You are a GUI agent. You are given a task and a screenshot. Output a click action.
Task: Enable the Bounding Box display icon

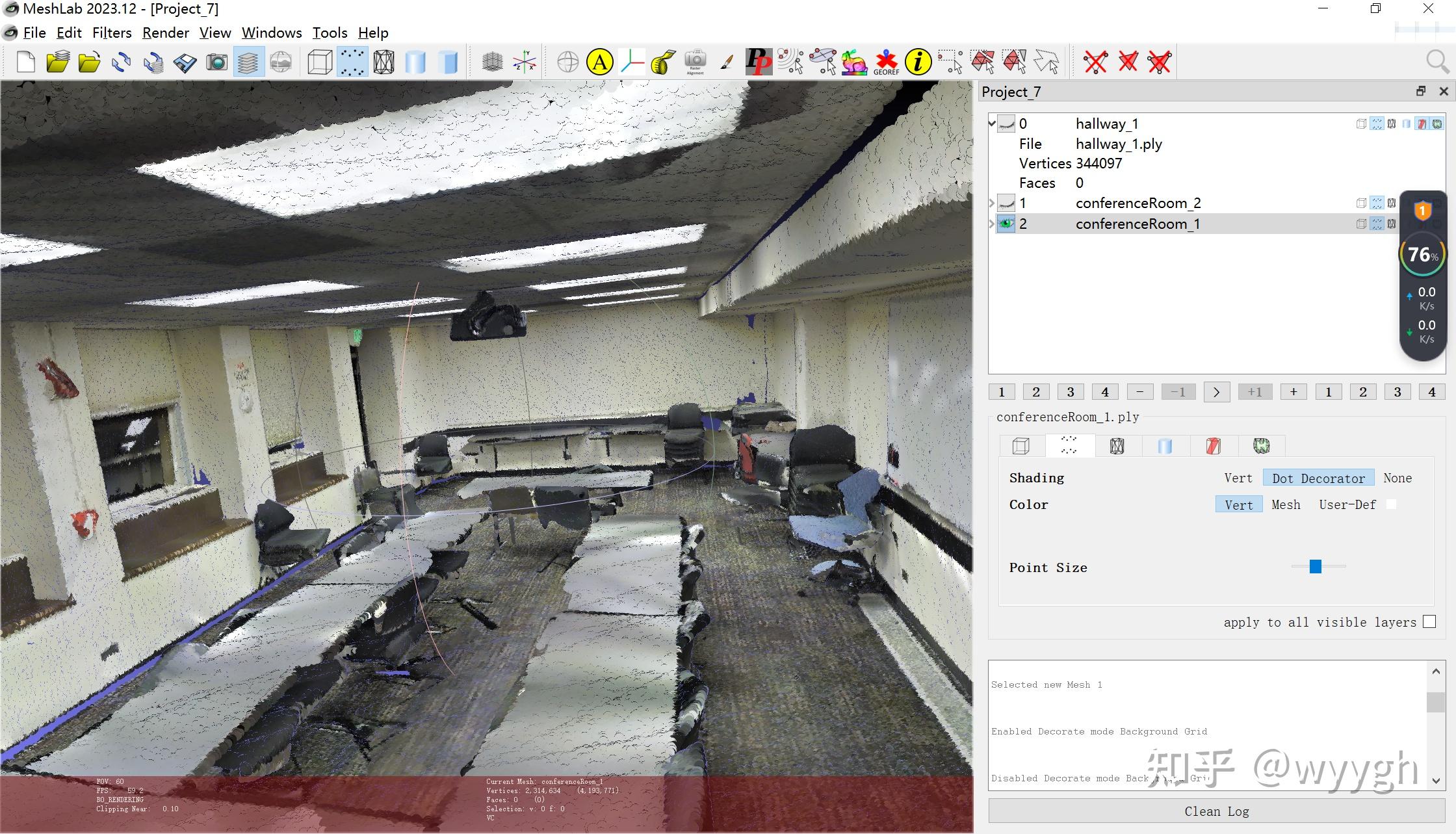(x=320, y=62)
